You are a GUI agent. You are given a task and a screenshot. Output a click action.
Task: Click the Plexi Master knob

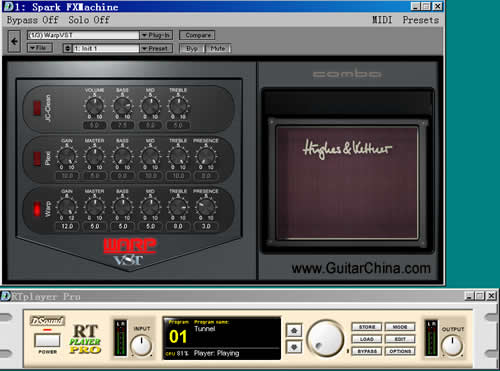click(x=95, y=157)
